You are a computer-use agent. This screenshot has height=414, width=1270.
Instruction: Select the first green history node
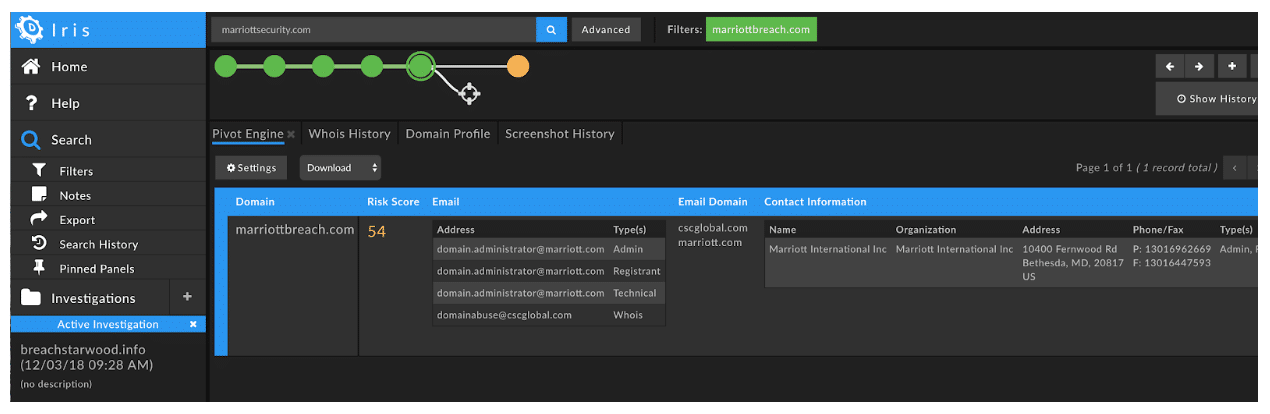click(x=226, y=67)
